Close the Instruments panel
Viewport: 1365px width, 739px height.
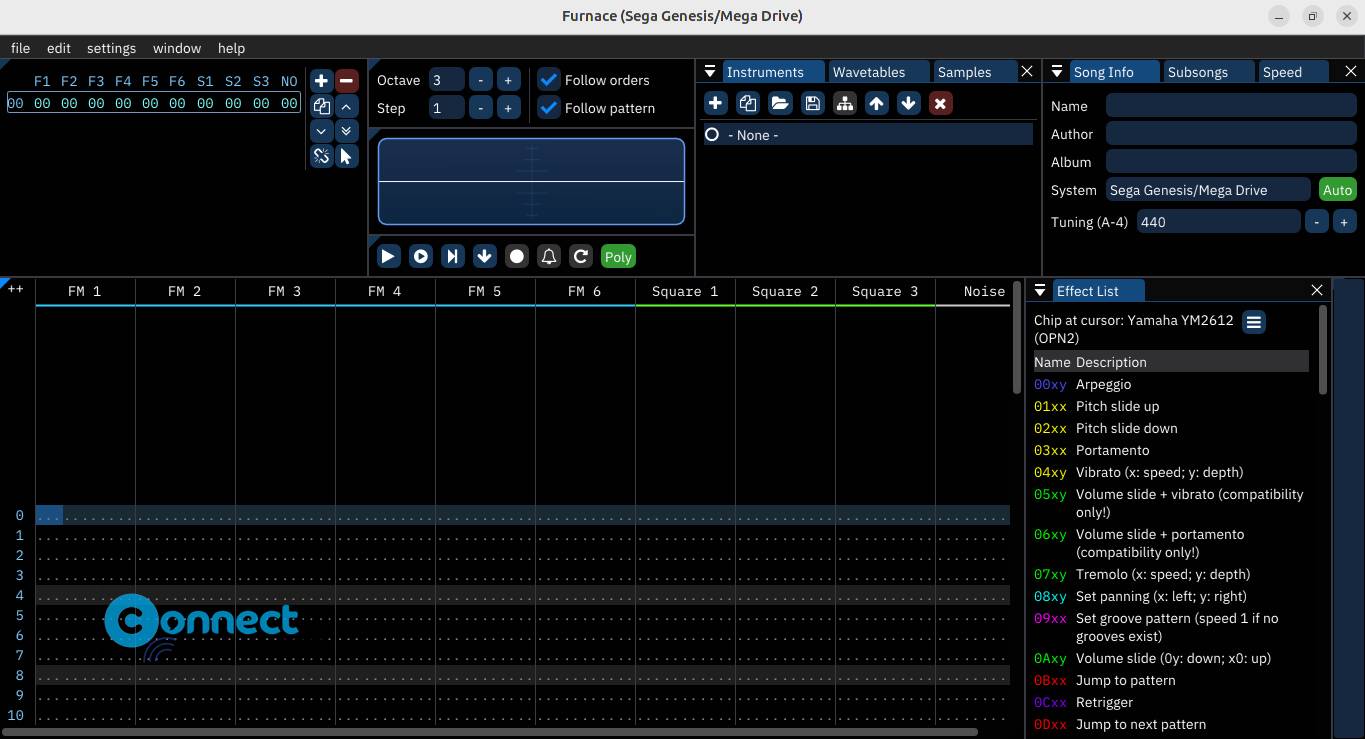tap(1027, 72)
